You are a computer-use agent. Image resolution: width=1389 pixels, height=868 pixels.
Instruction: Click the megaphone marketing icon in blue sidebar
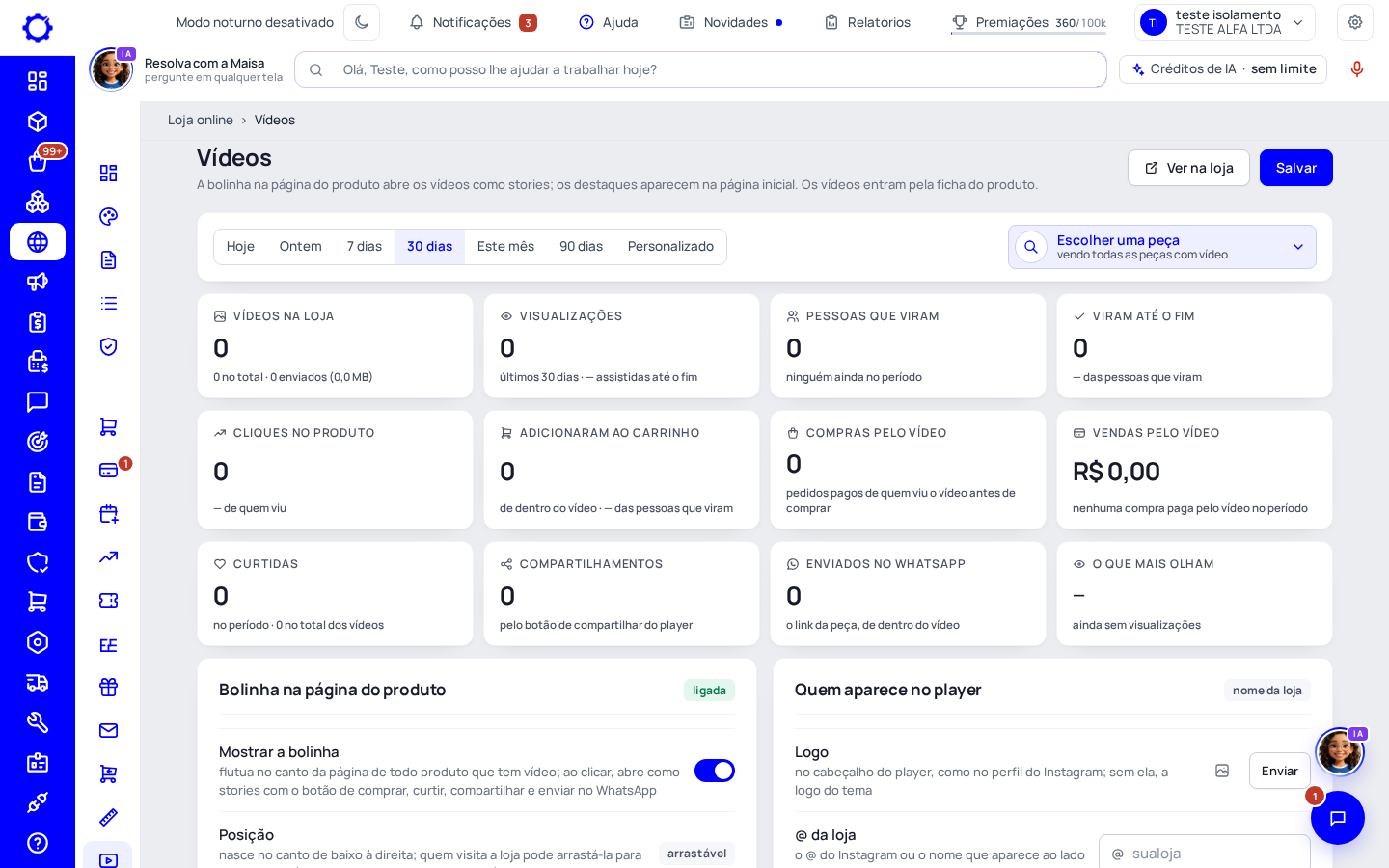38,282
